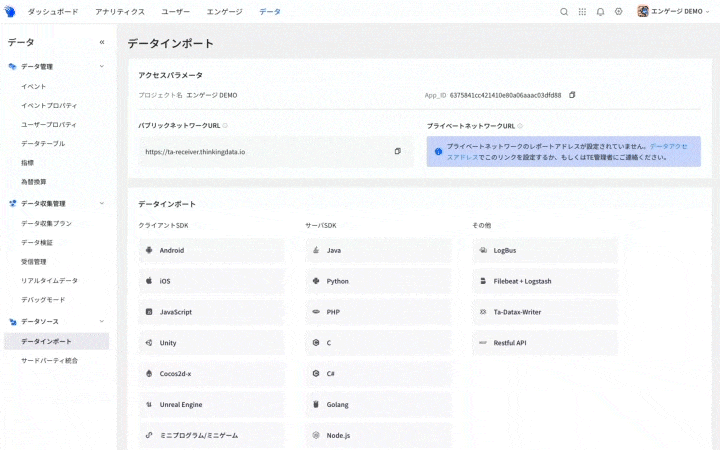Click the iOS apple icon

coord(149,281)
